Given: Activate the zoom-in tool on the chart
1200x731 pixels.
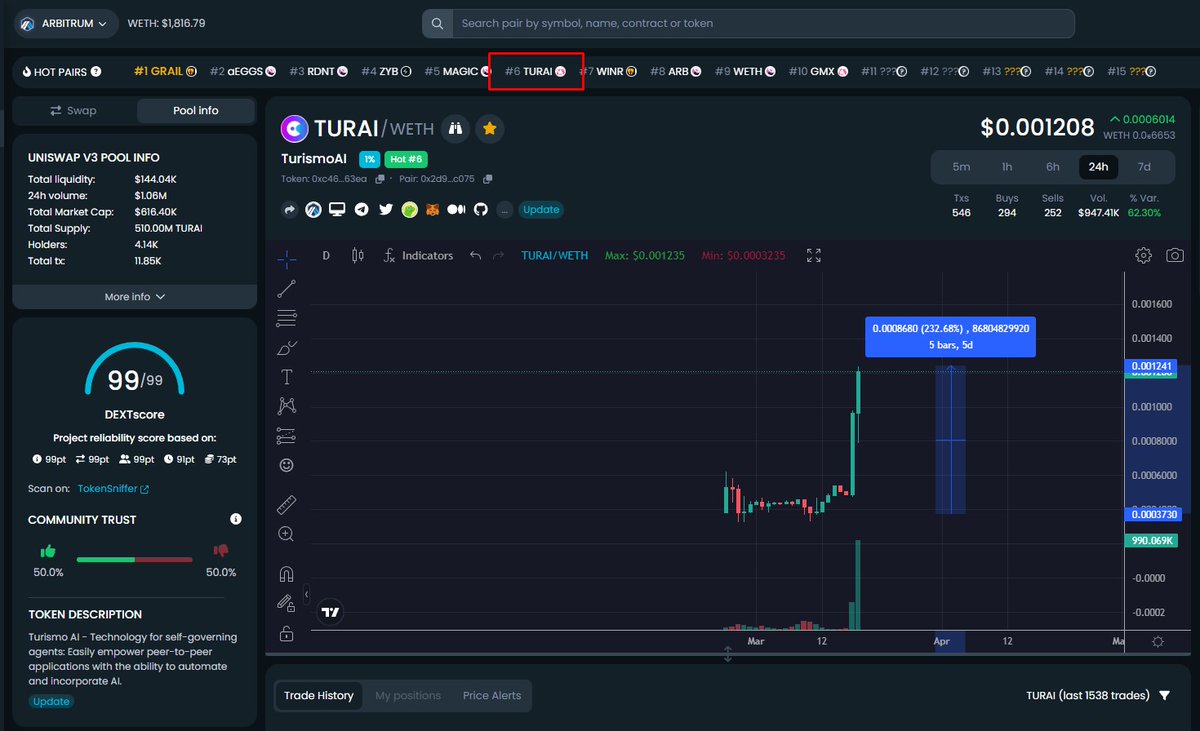Looking at the screenshot, I should point(287,534).
